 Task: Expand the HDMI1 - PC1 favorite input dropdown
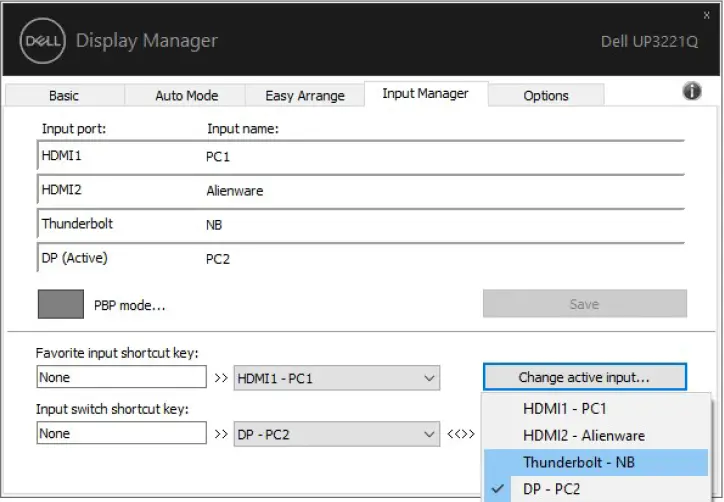pyautogui.click(x=337, y=378)
